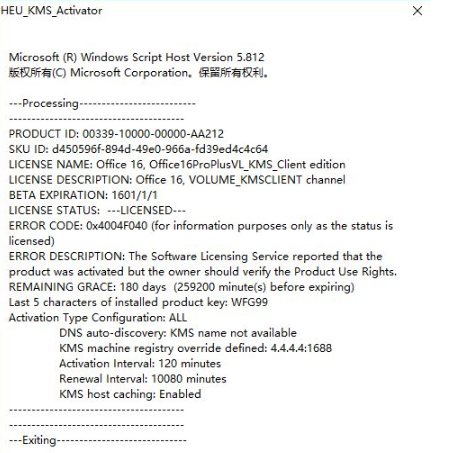Viewport: 466px width, 453px height.
Task: Click the product key WFG99 line
Action: click(x=138, y=302)
